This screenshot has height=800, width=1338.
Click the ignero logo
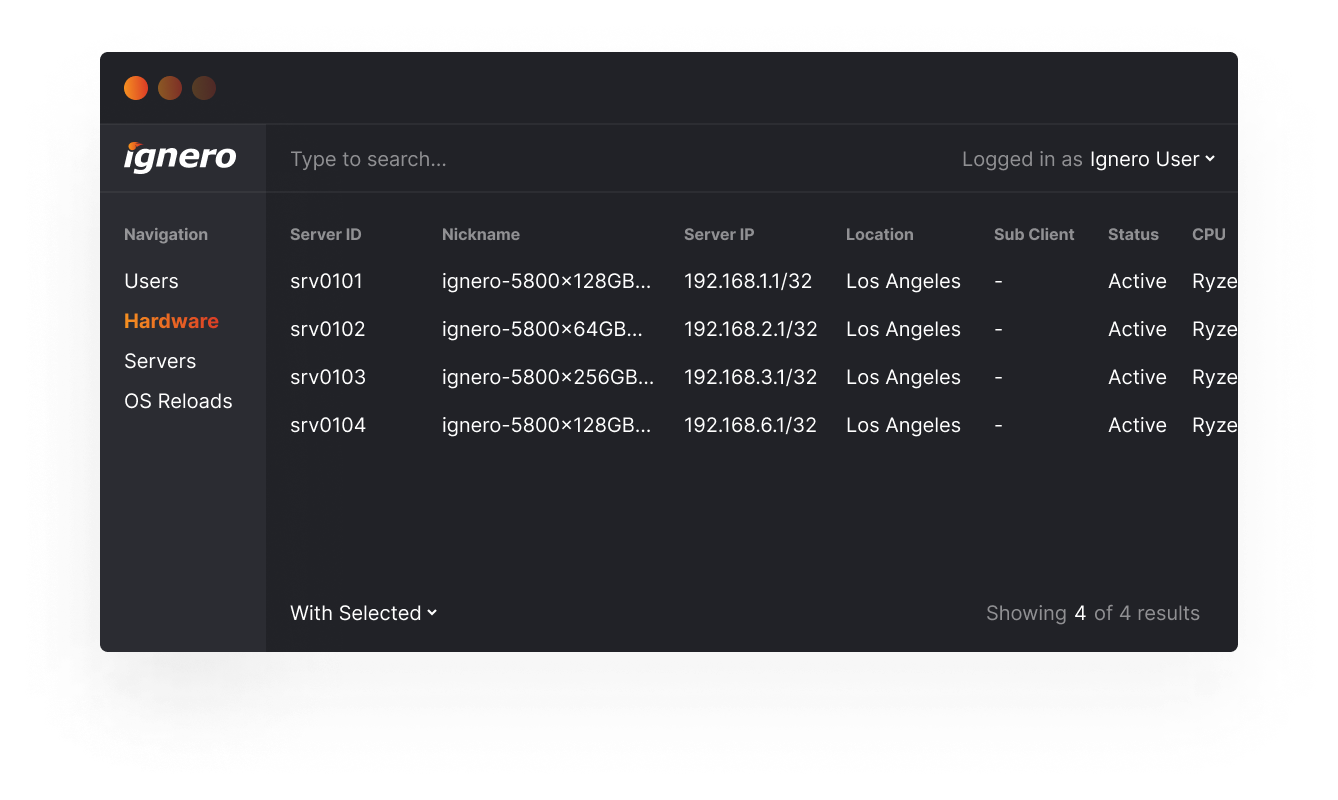click(180, 157)
